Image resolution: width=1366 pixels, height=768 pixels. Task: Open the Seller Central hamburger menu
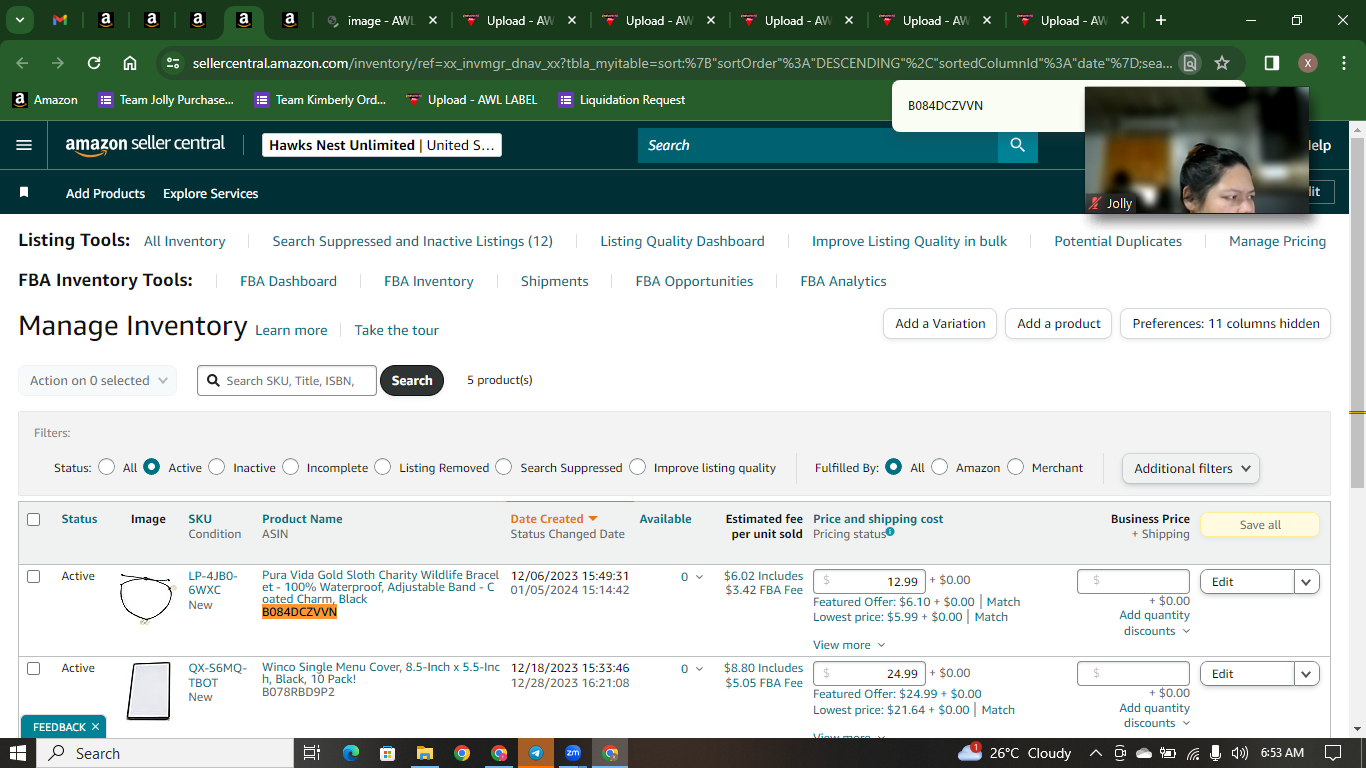click(24, 145)
